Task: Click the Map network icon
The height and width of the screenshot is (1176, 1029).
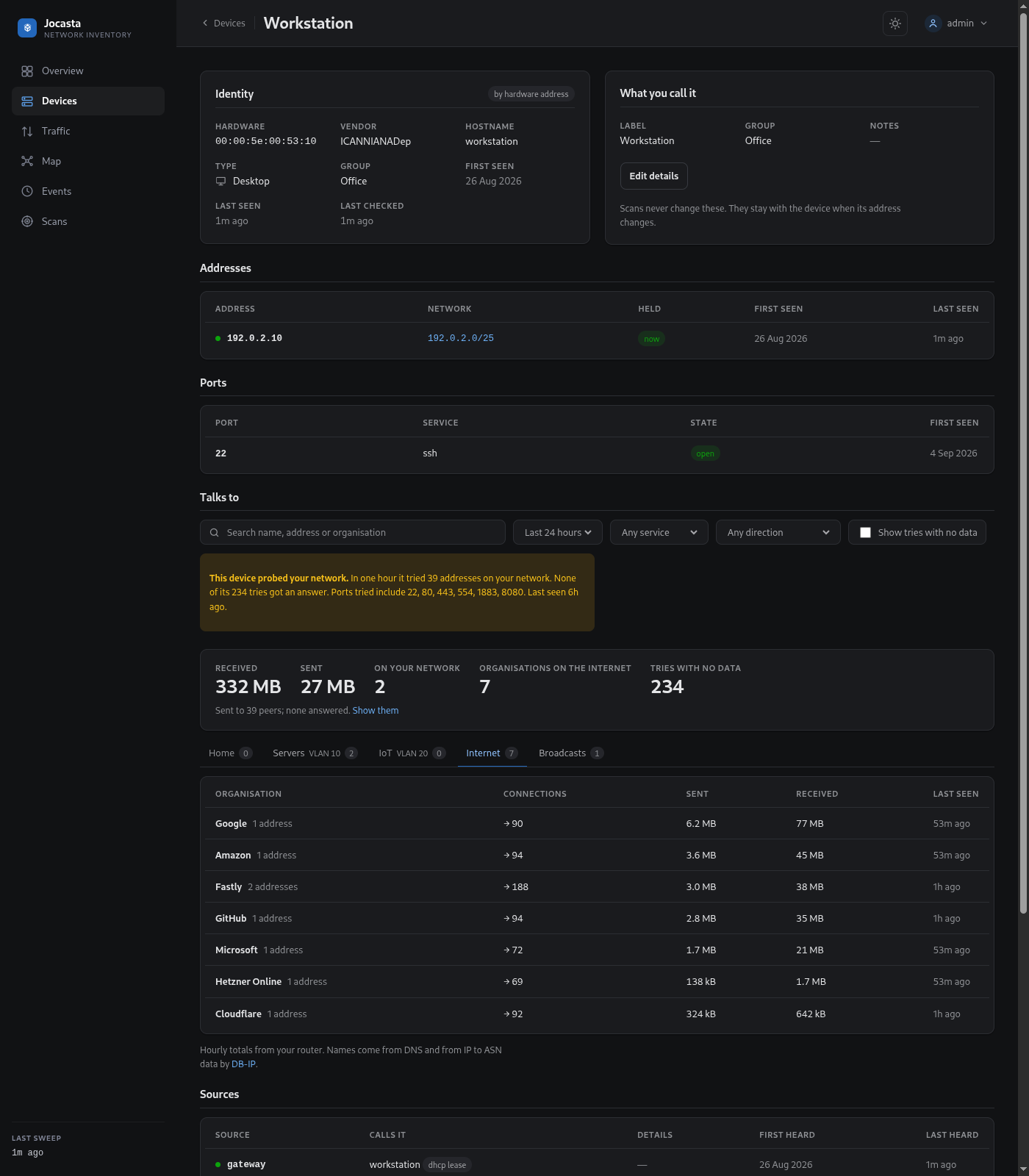Action: (x=27, y=162)
